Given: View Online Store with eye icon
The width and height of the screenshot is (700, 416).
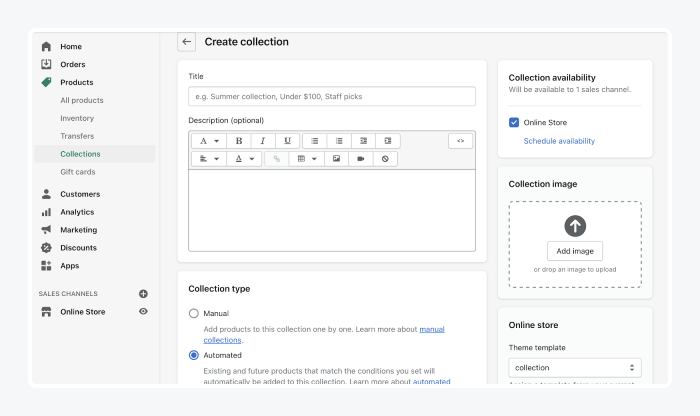Looking at the screenshot, I should click(143, 312).
